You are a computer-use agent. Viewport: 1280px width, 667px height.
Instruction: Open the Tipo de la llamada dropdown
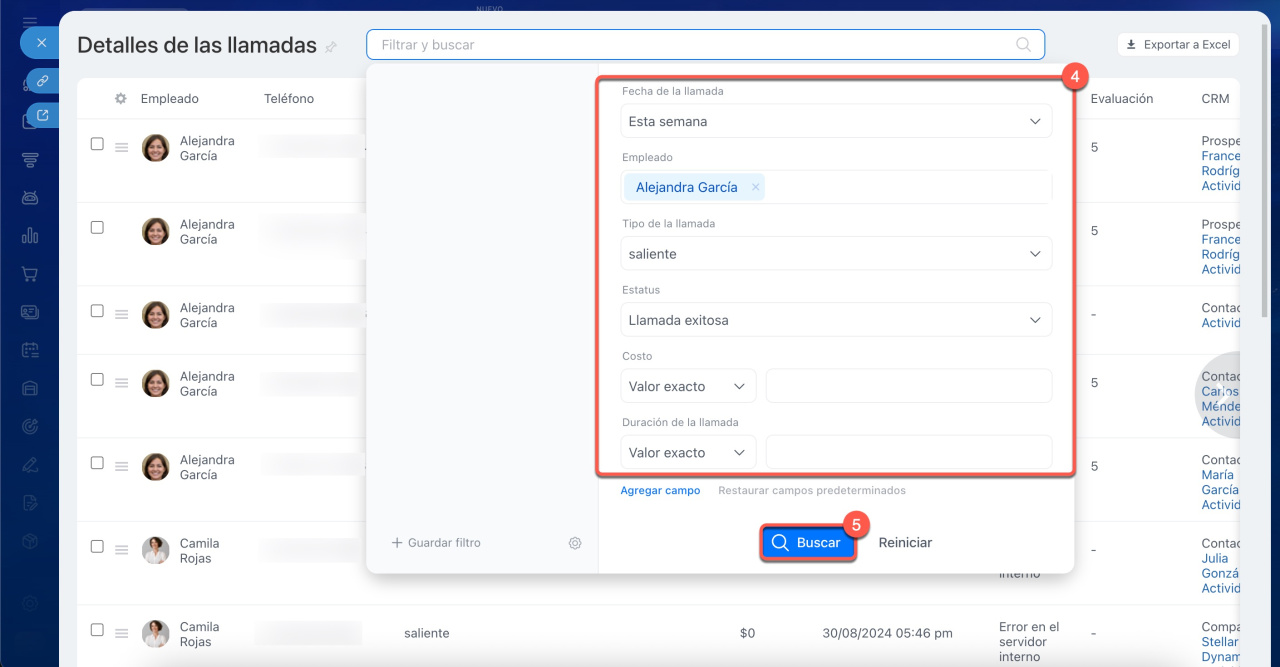point(835,254)
